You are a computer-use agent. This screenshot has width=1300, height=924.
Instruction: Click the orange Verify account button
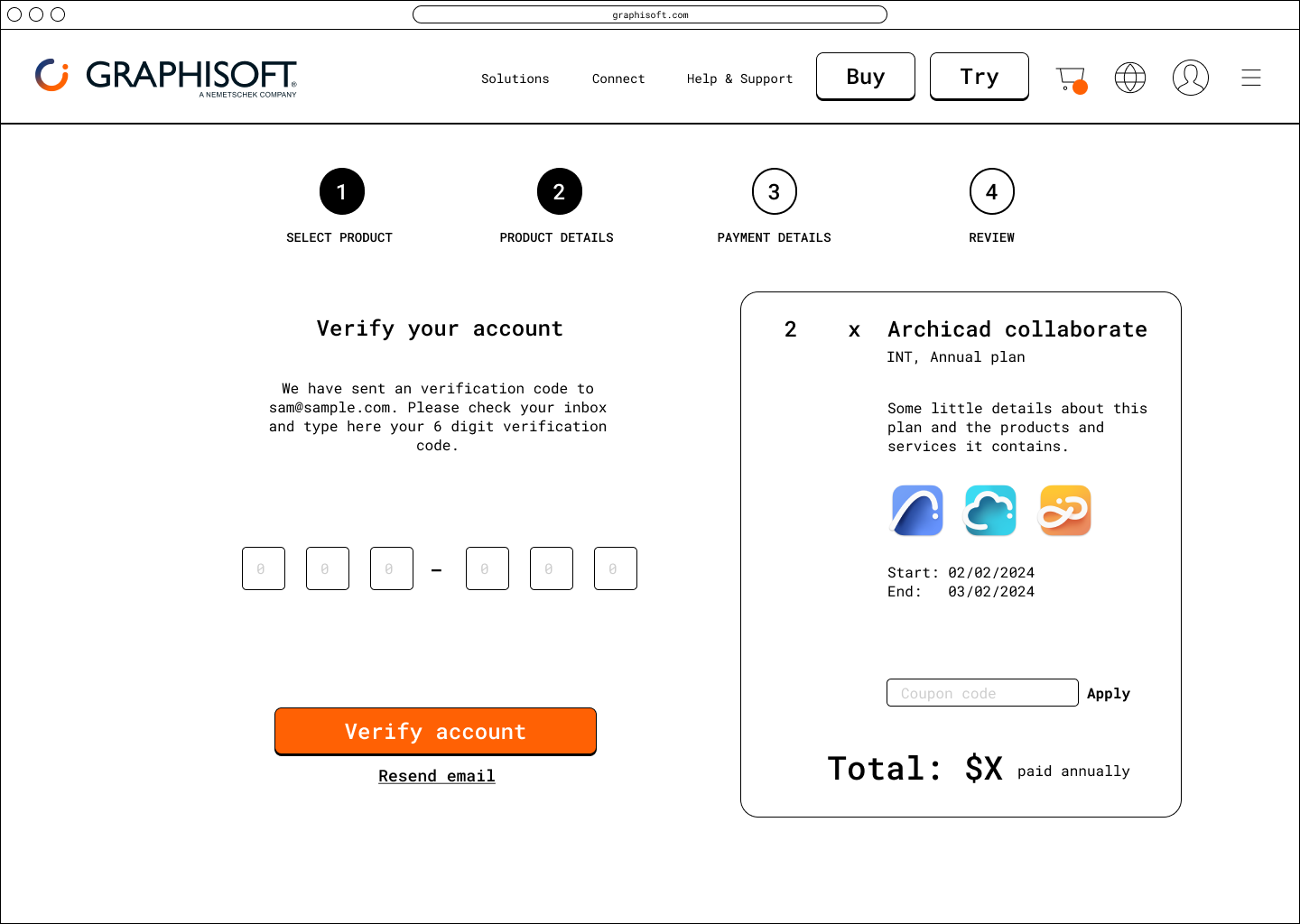[435, 731]
